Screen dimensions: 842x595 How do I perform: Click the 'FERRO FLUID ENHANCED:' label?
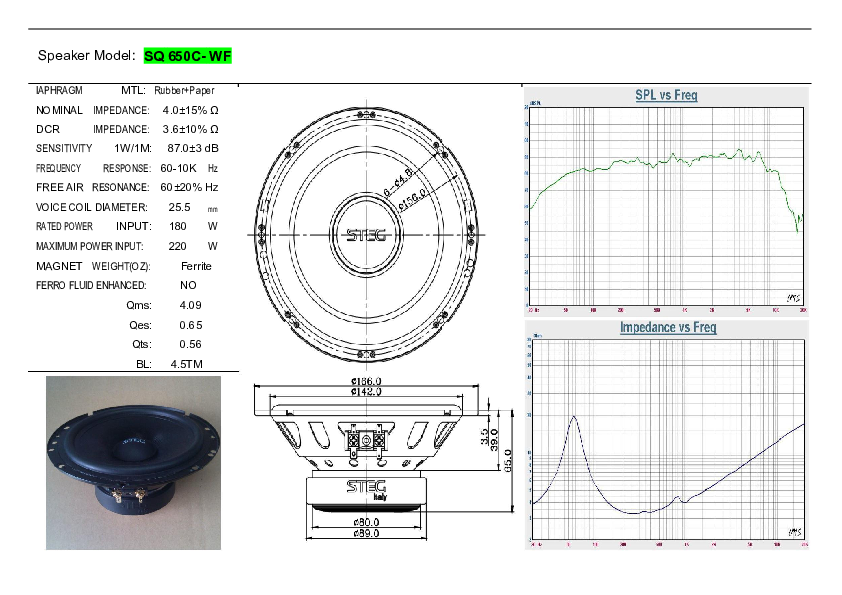[91, 285]
